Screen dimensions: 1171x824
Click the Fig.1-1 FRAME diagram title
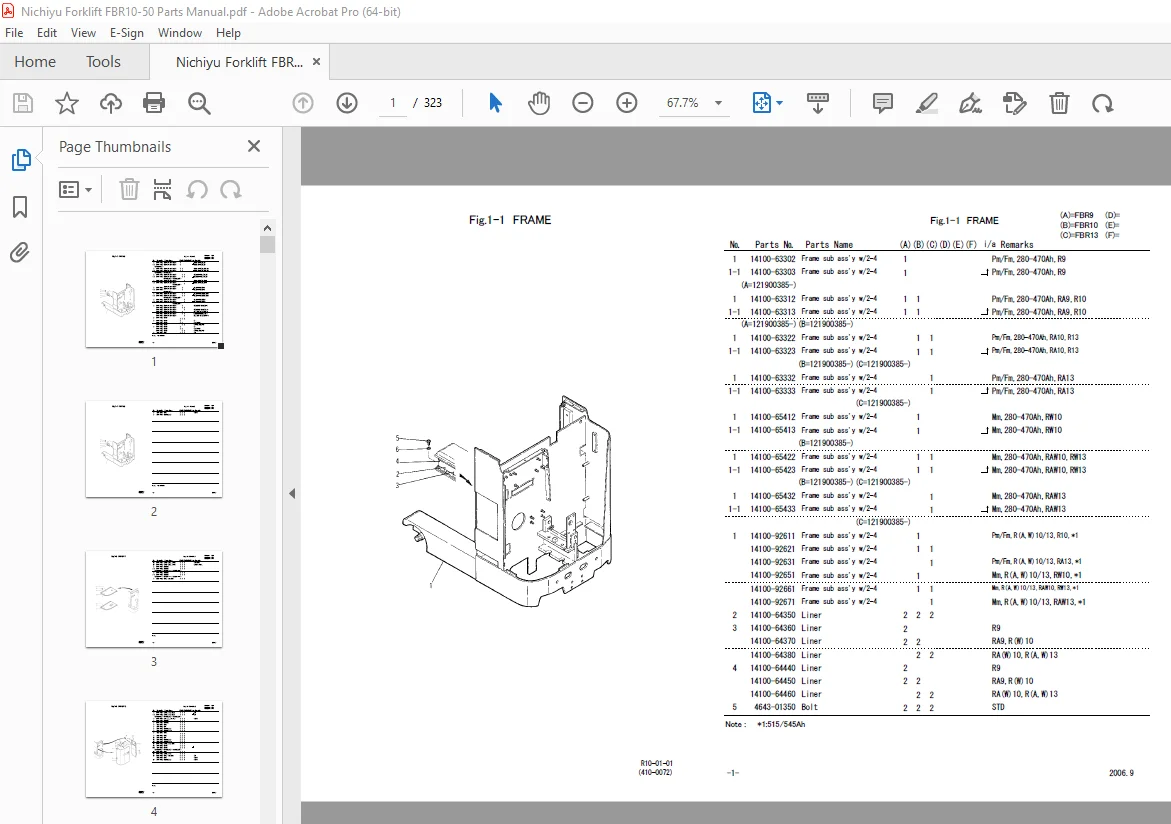pos(510,220)
